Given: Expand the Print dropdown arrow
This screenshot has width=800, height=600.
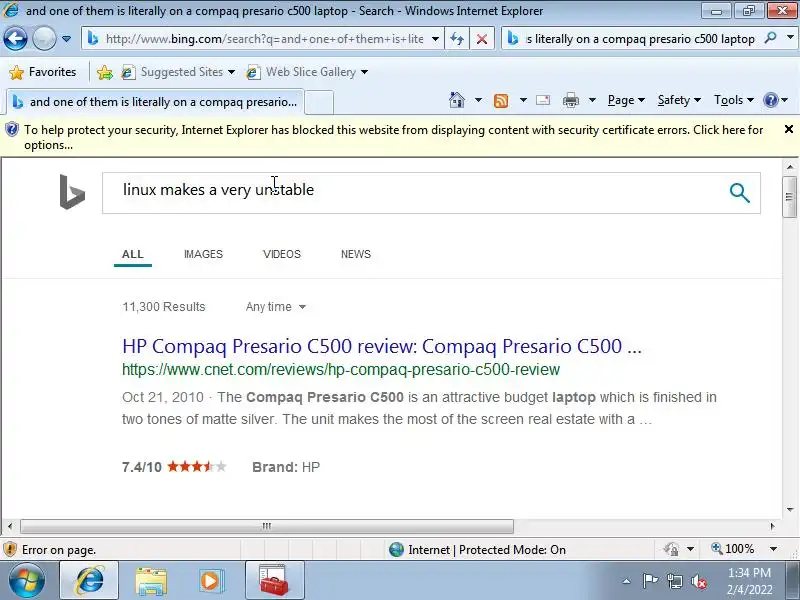Looking at the screenshot, I should coord(592,100).
